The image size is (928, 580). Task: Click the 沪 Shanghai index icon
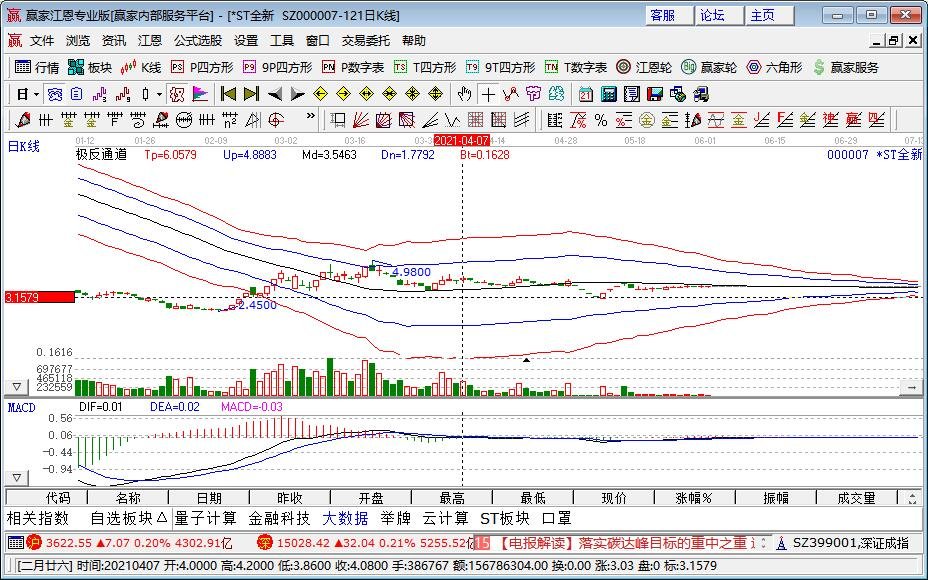coord(34,543)
